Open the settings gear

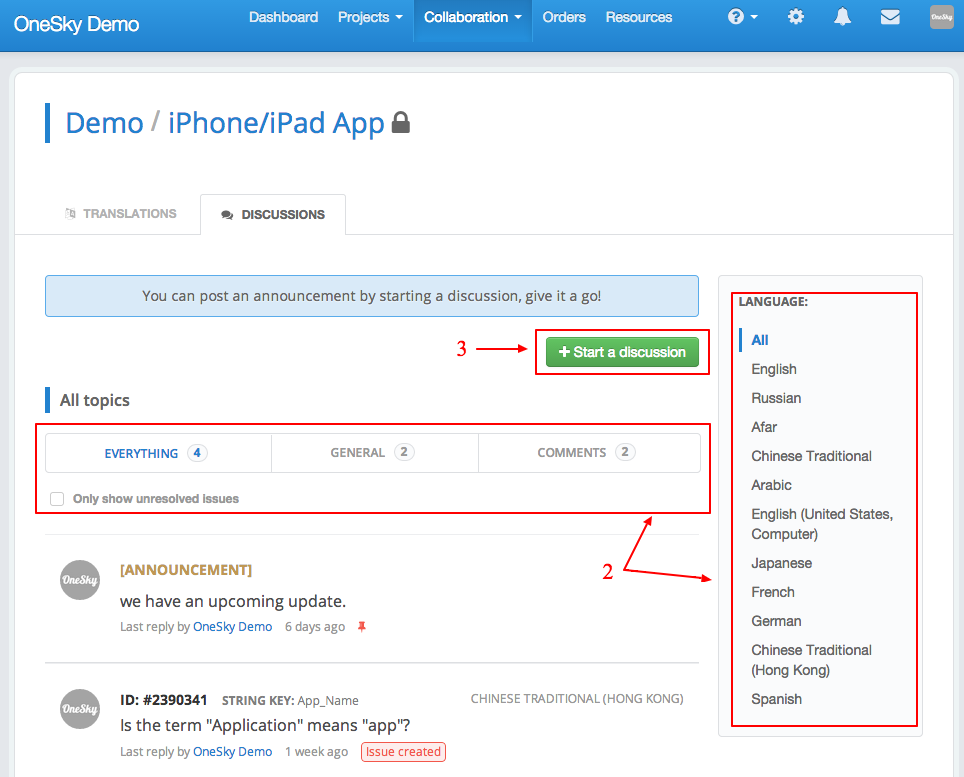pyautogui.click(x=796, y=17)
